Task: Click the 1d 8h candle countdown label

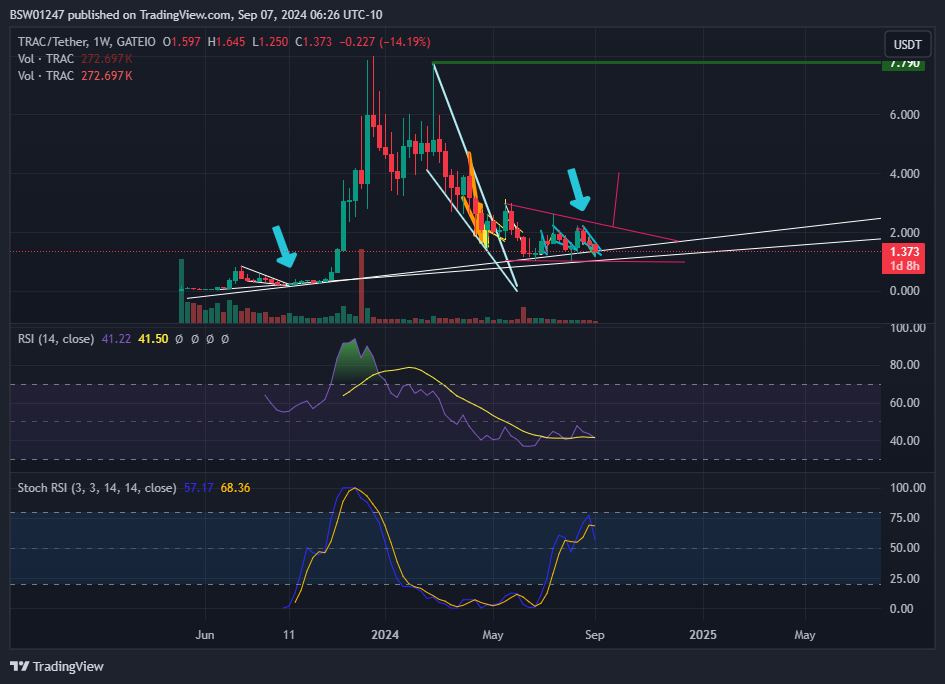Action: tap(903, 266)
